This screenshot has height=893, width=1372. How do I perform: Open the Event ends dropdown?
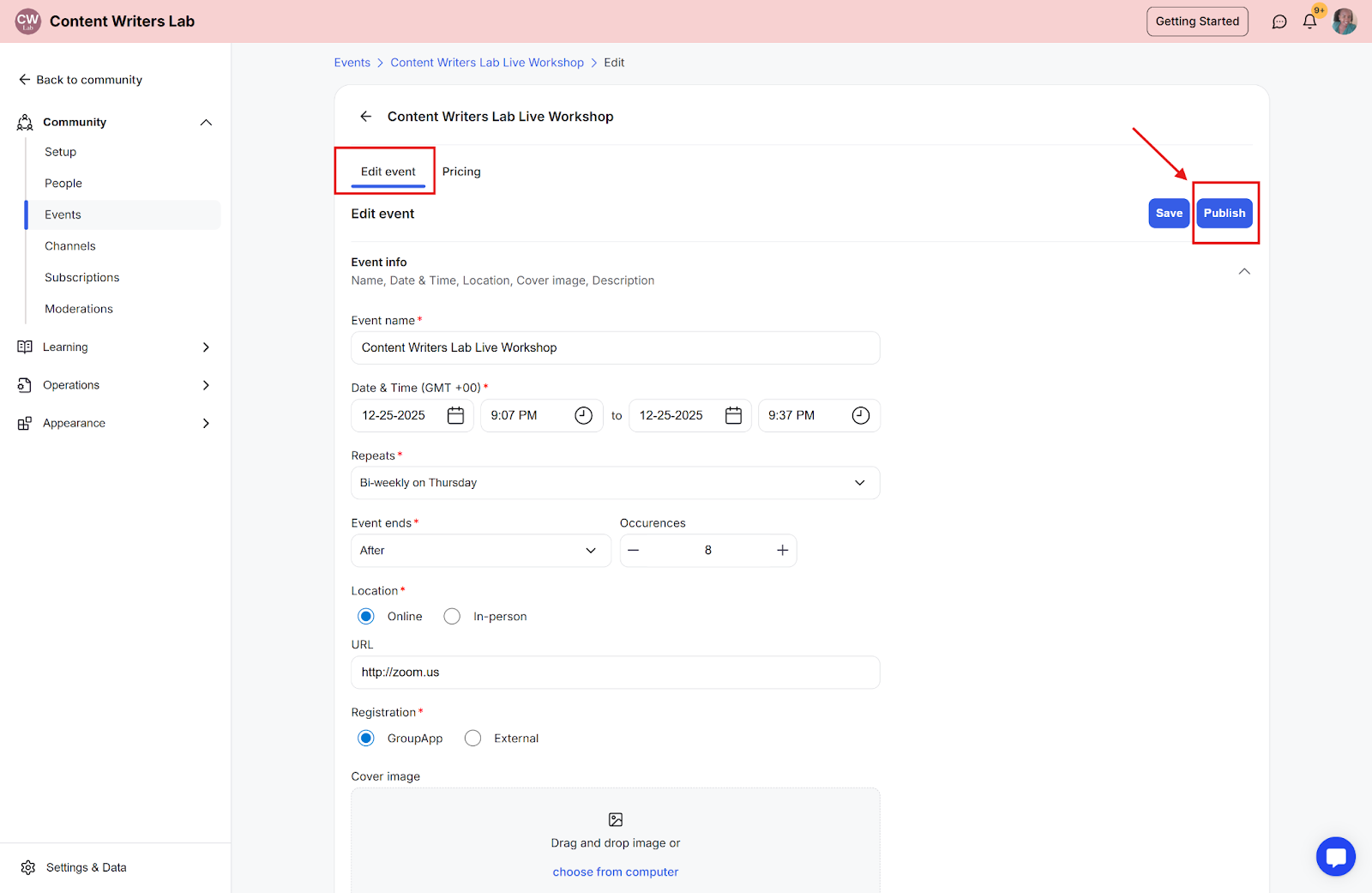(x=480, y=551)
